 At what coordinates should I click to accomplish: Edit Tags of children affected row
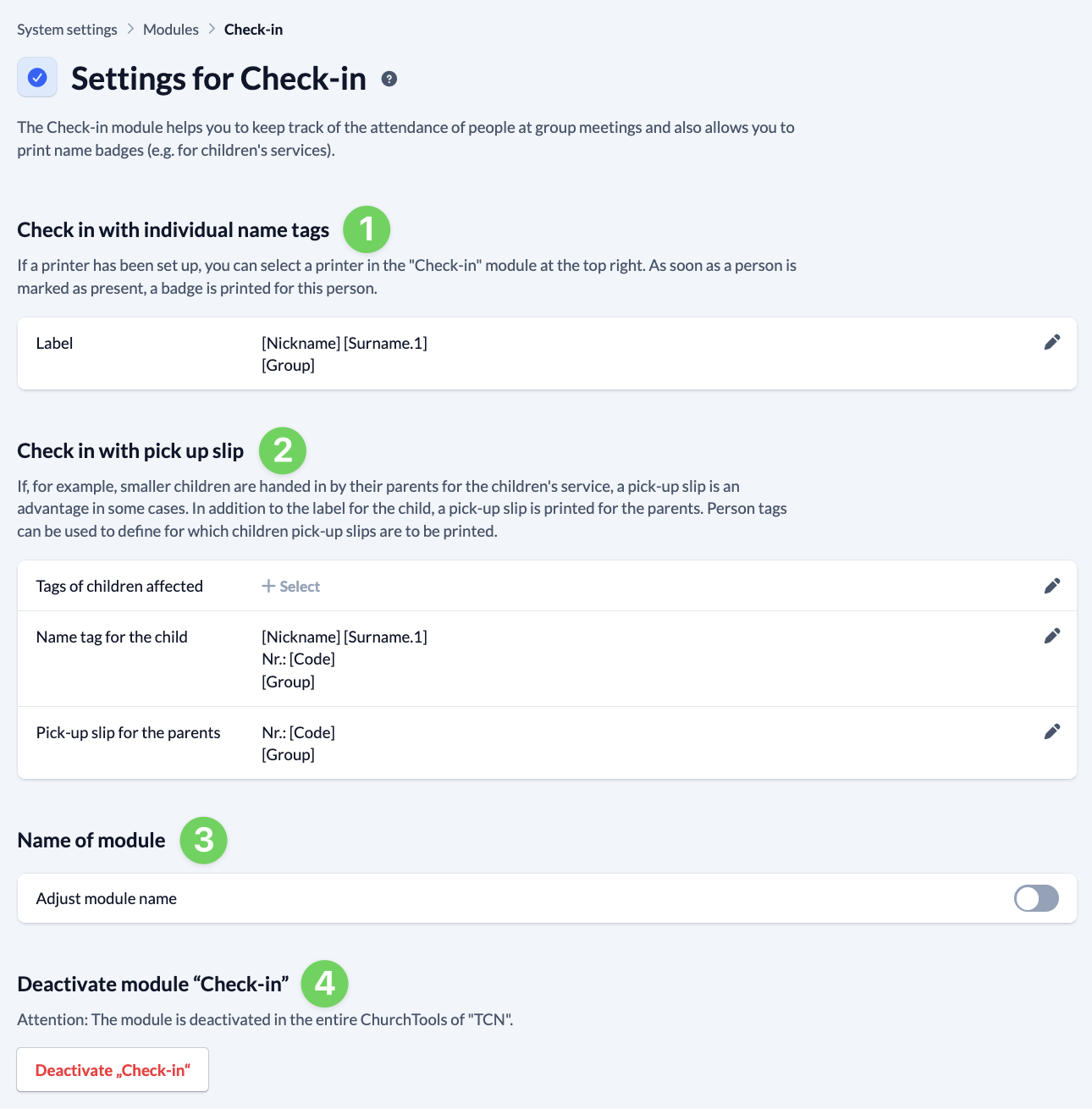tap(1052, 586)
